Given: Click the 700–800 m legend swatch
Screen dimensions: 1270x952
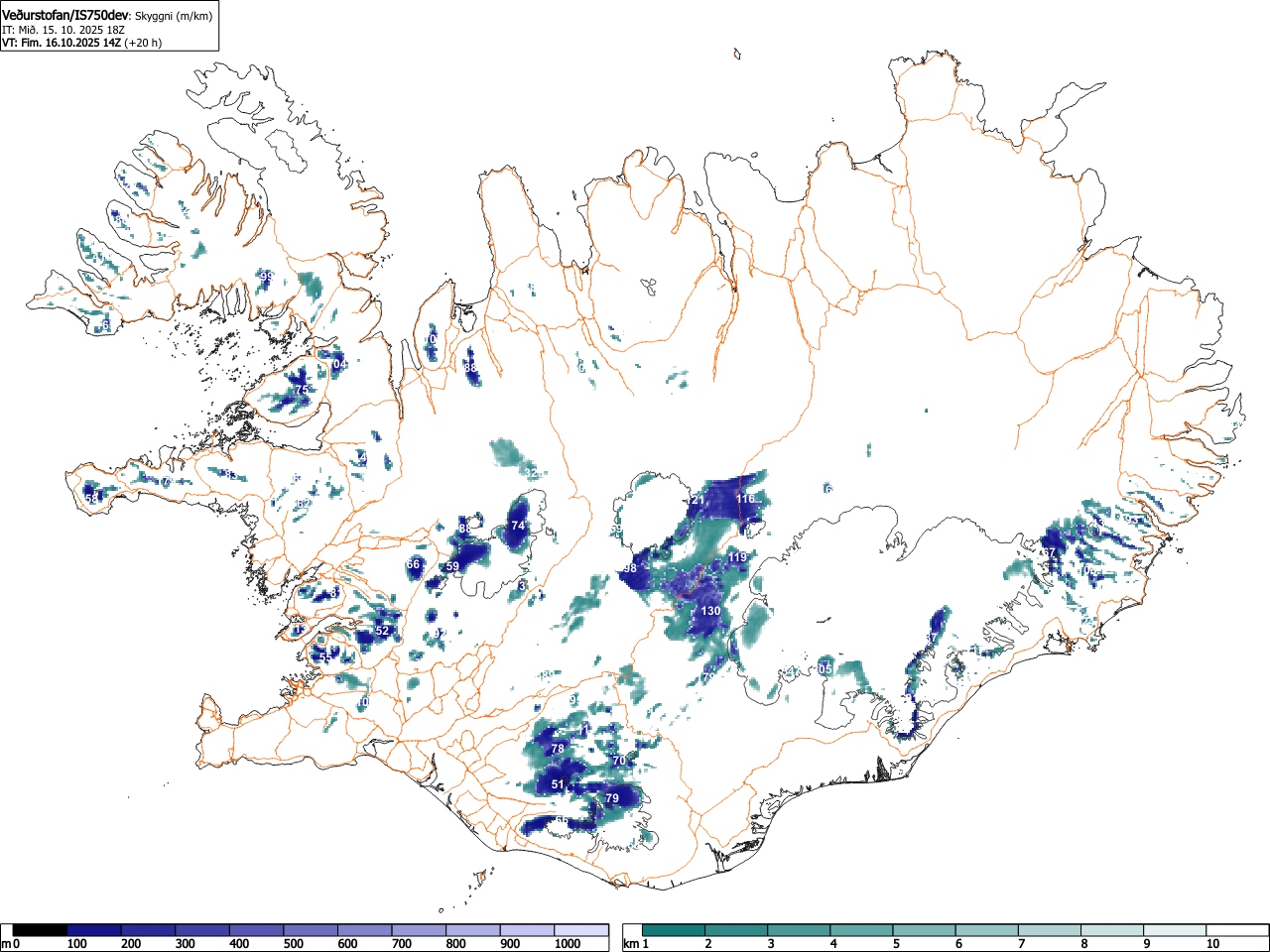Looking at the screenshot, I should point(419,930).
